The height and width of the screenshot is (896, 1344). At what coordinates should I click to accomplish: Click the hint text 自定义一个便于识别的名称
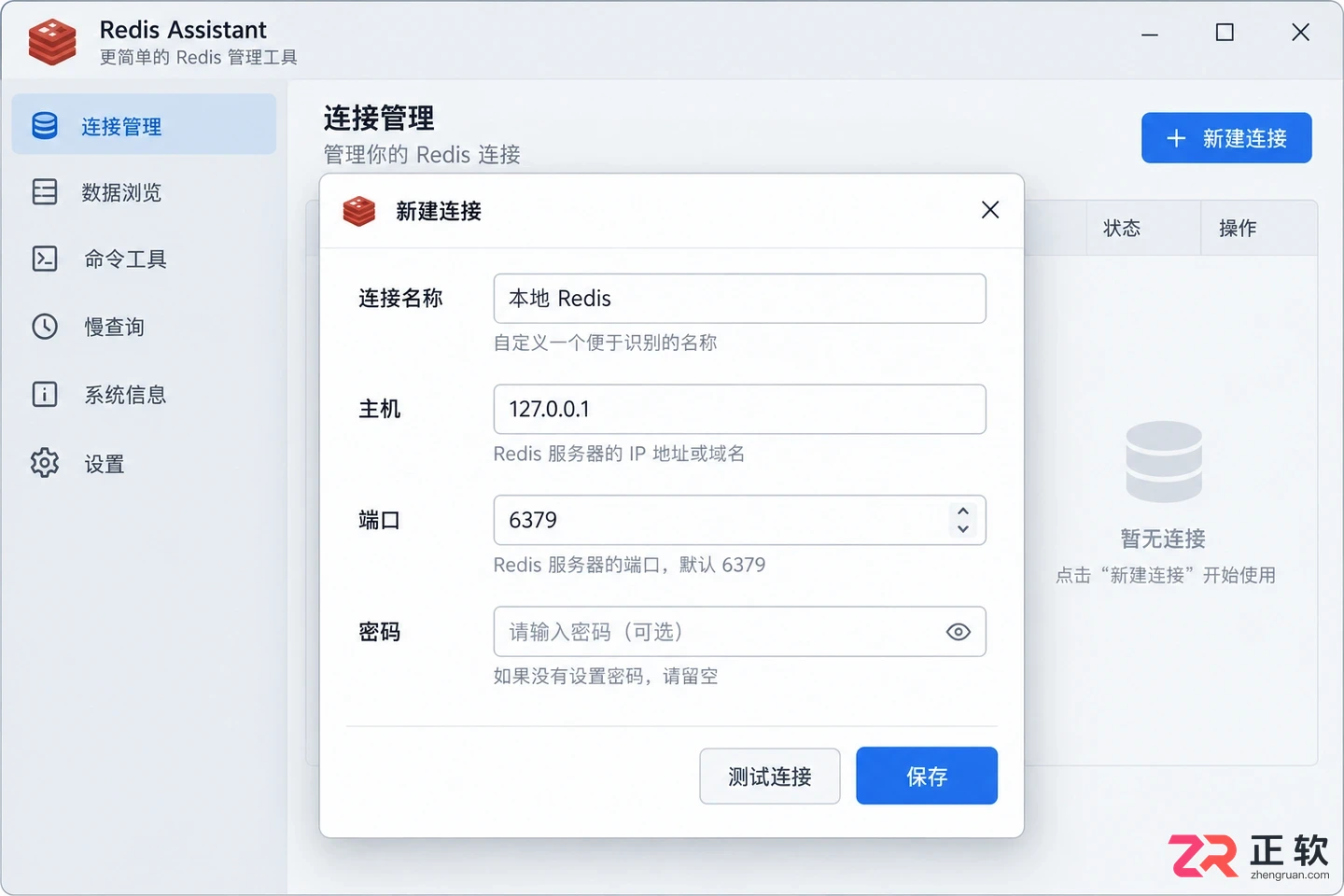click(x=606, y=343)
